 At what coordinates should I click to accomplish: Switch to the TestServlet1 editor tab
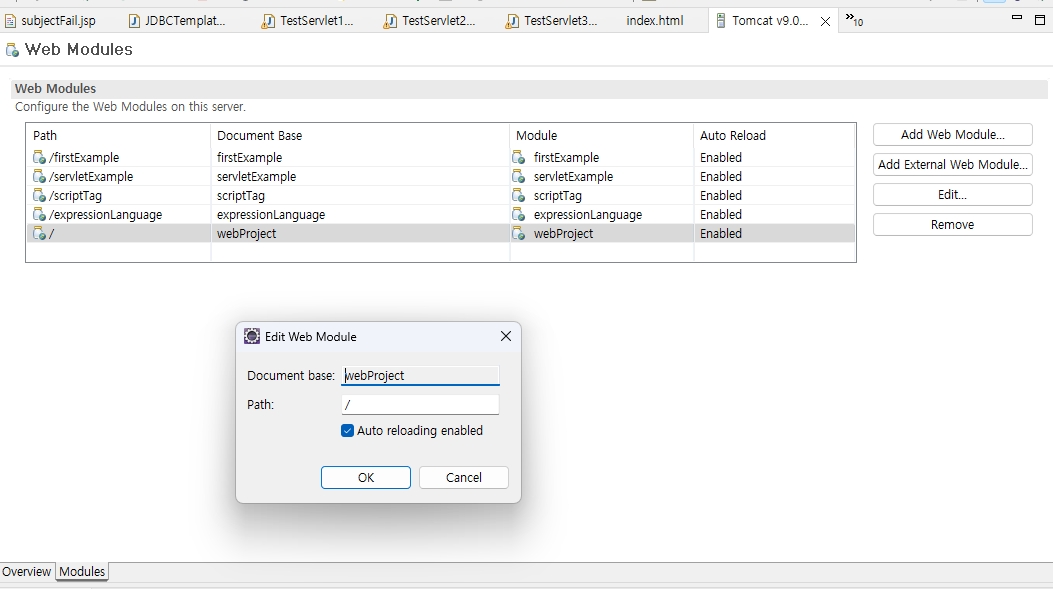pos(308,21)
